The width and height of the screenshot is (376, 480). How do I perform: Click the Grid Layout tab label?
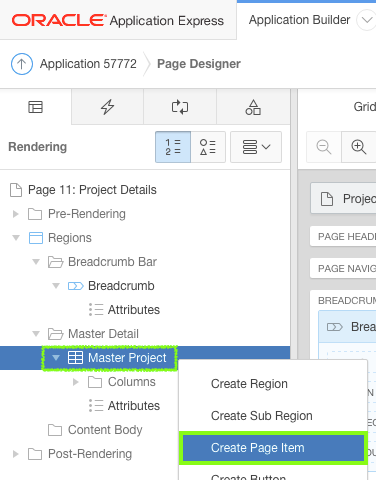pyautogui.click(x=365, y=107)
